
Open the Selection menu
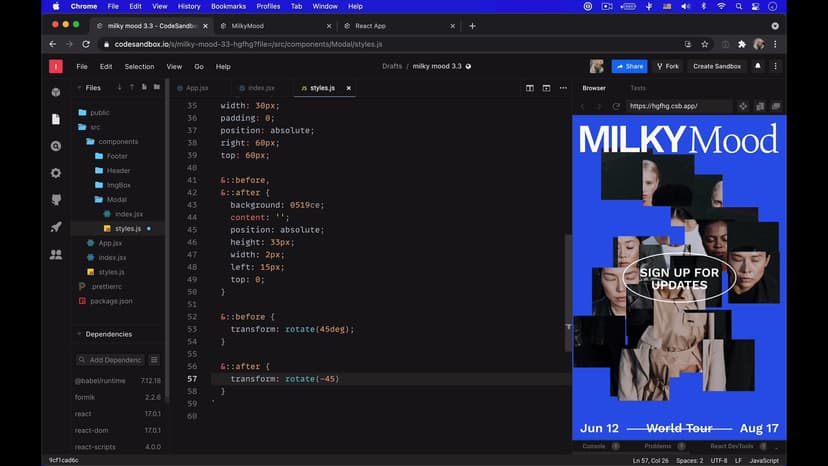click(139, 66)
